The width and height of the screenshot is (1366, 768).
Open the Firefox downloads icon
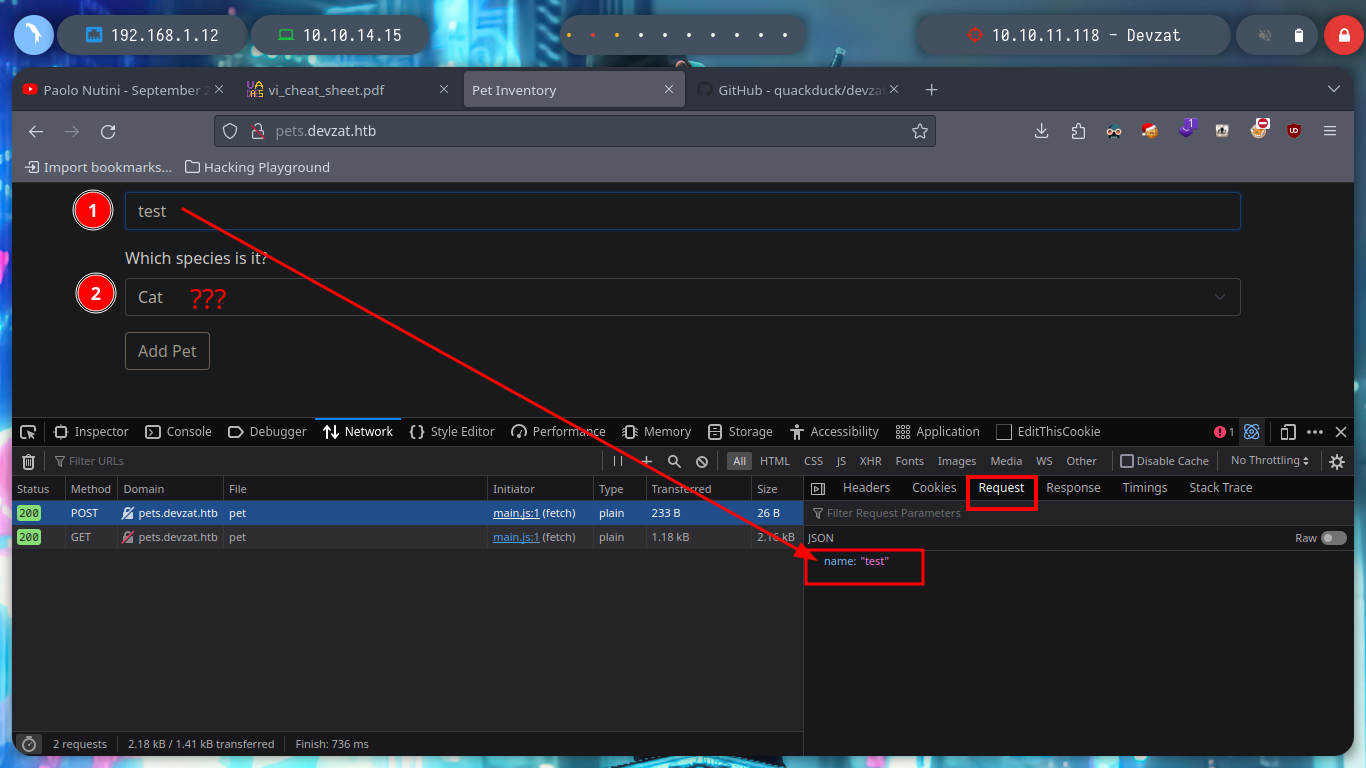point(1041,131)
